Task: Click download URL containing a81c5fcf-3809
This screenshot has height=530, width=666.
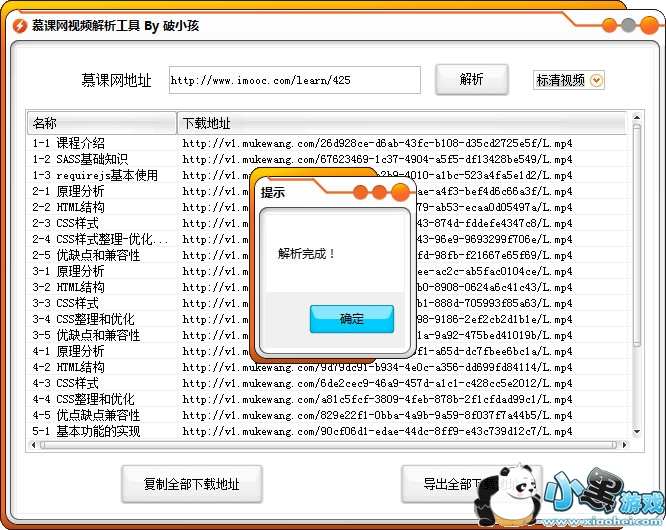Action: [377, 399]
